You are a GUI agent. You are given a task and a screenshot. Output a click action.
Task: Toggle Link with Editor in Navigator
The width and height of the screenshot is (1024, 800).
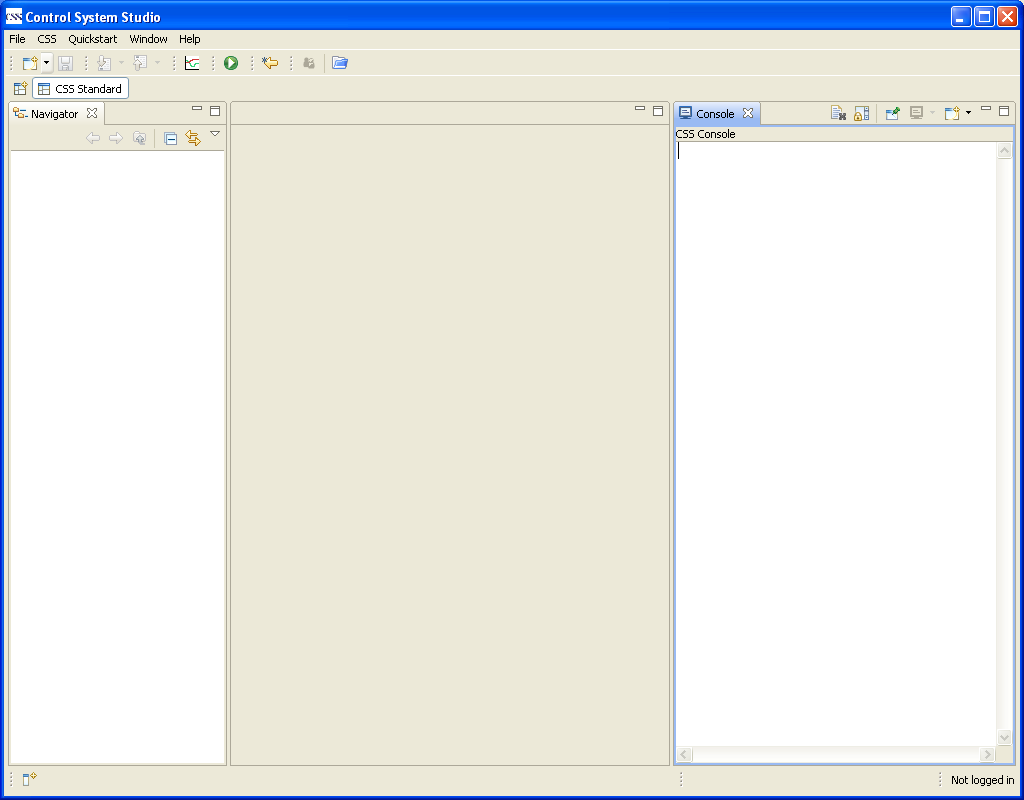(x=193, y=139)
